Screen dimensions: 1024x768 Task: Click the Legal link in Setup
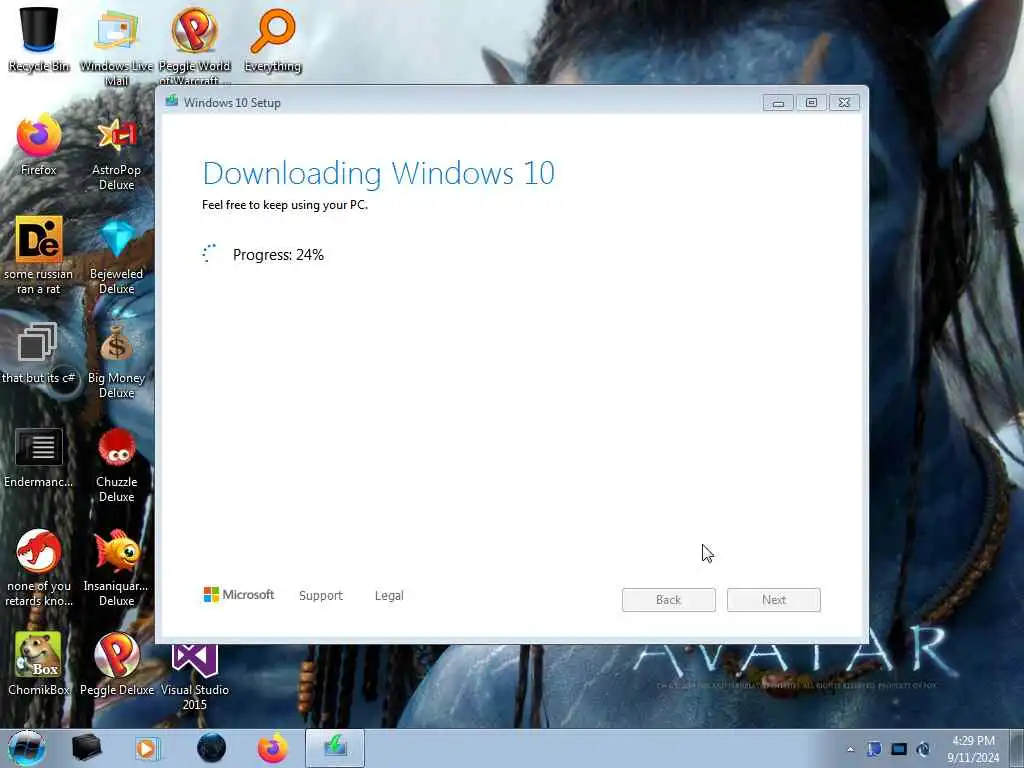389,596
